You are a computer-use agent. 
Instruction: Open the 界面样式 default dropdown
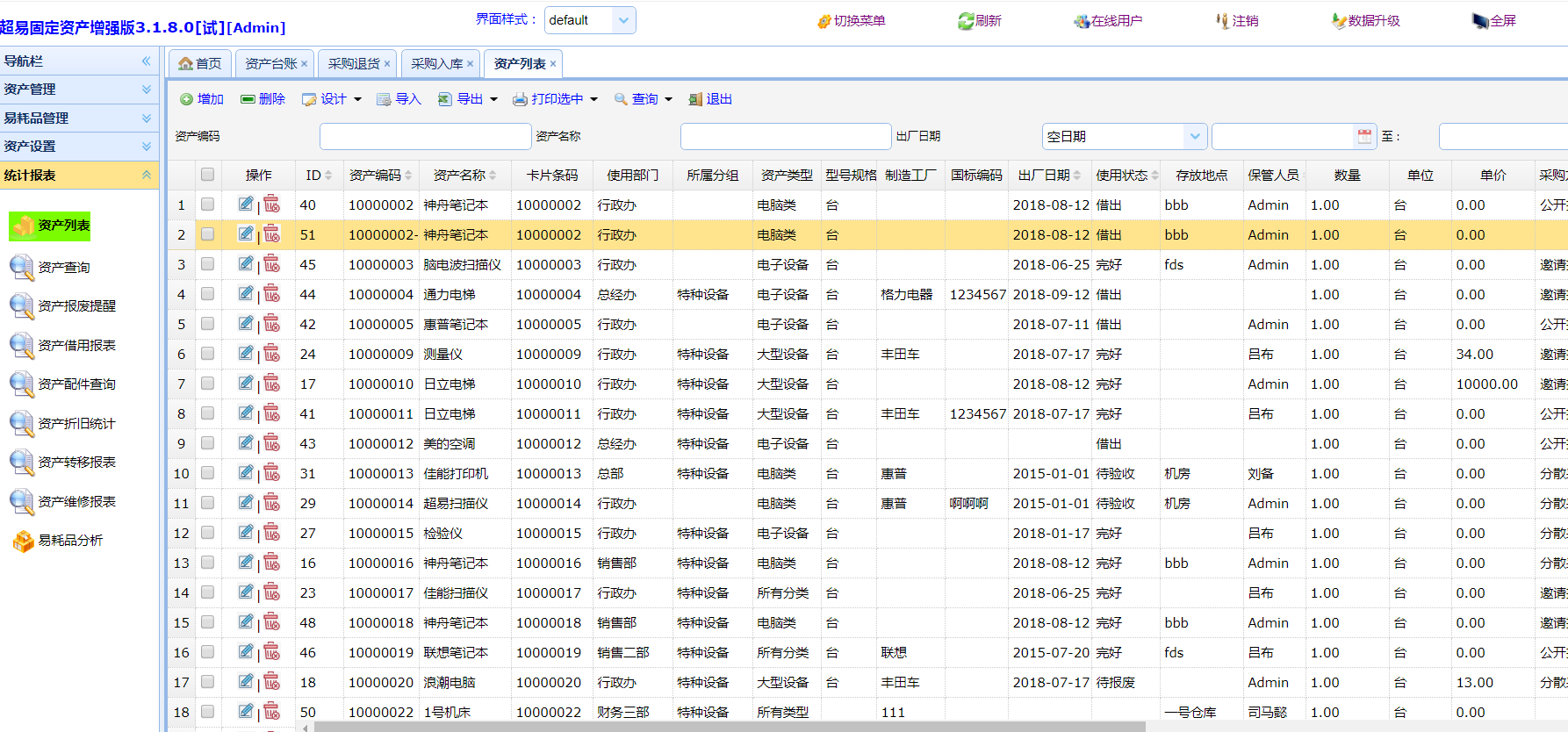(623, 20)
